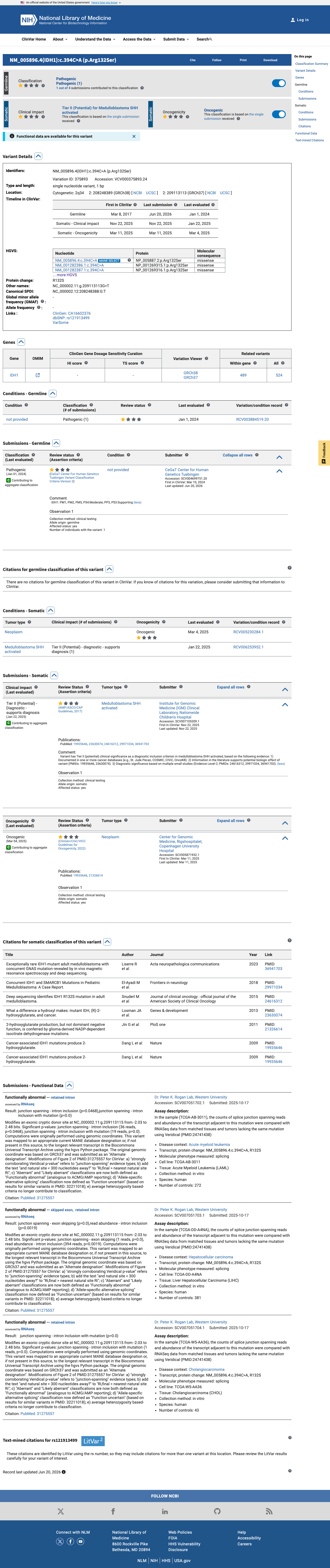Collapse the Conditions - Somatic section
This screenshot has width=330, height=1568.
click(51, 611)
